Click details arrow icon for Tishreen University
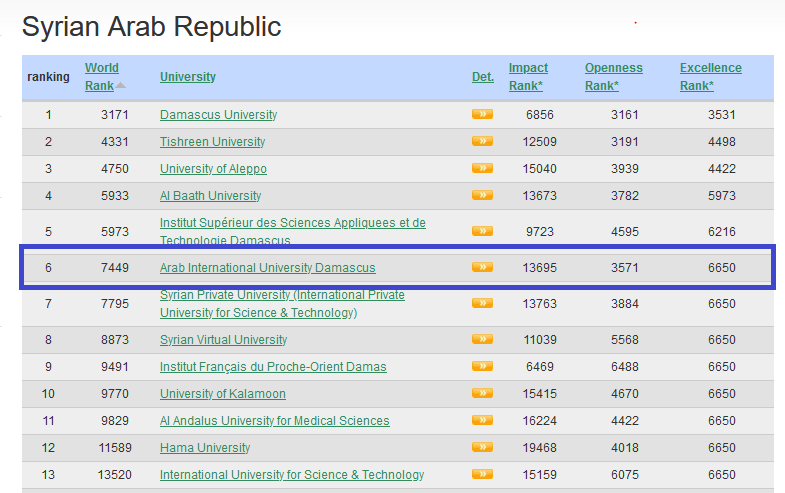This screenshot has height=493, width=785. pyautogui.click(x=482, y=141)
